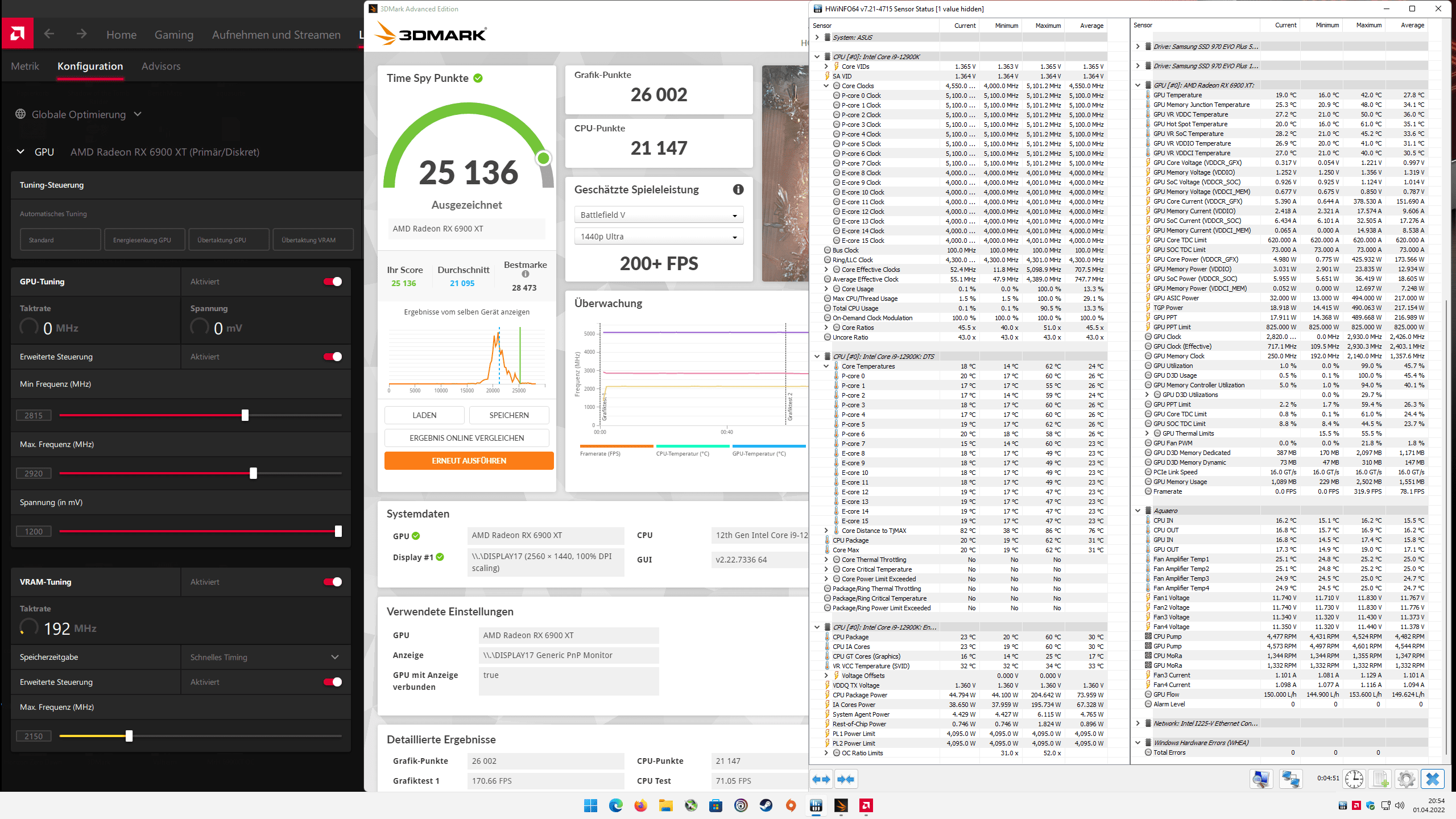Open Microsoft Store from taskbar

pos(715,805)
